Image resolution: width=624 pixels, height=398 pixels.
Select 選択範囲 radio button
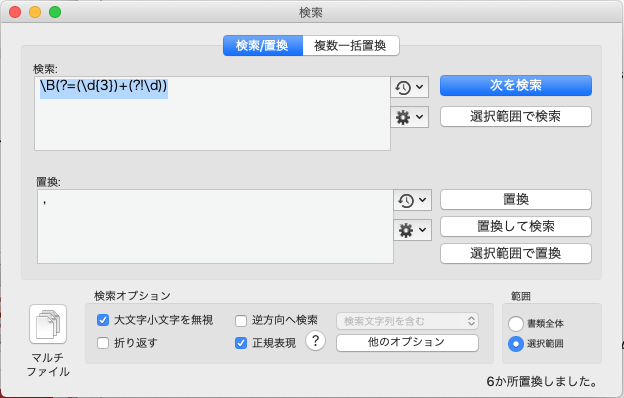pos(516,343)
